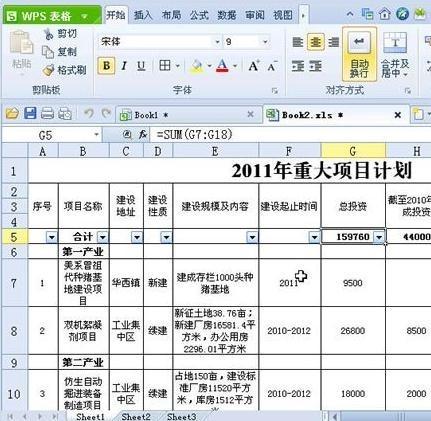Click the Copy (复制) icon

48,52
